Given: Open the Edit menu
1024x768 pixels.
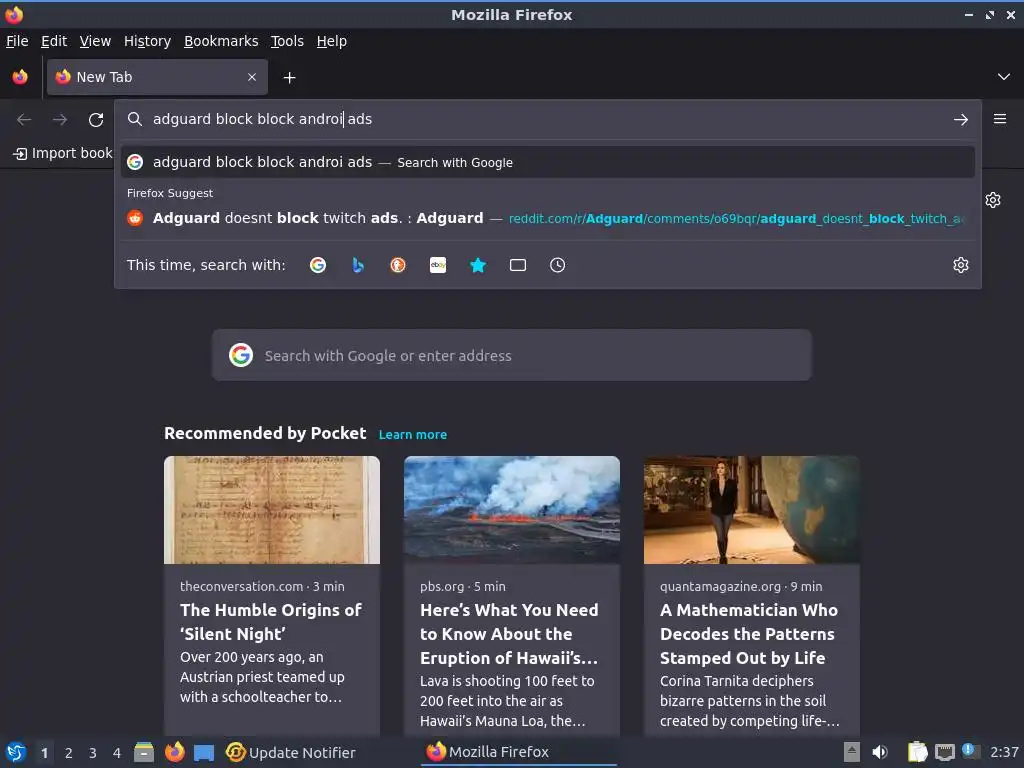Looking at the screenshot, I should click(x=54, y=41).
